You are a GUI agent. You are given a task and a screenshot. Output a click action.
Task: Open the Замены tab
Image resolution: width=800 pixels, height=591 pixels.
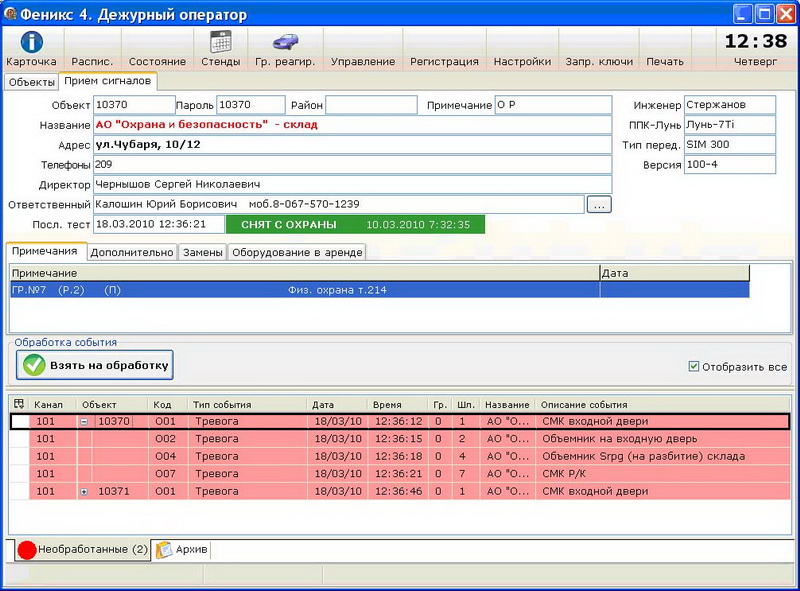pos(203,252)
